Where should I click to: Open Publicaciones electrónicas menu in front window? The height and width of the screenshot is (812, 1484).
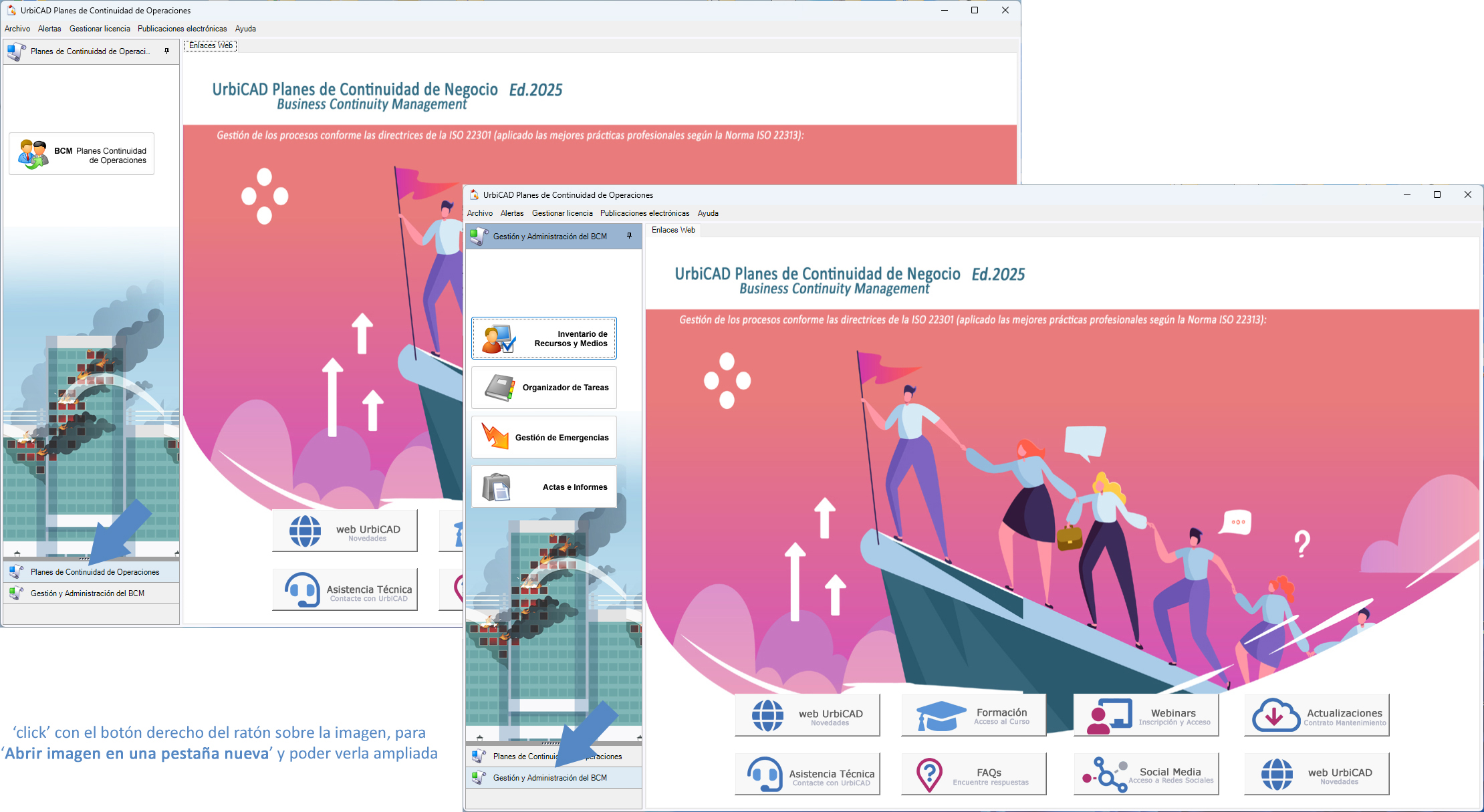pyautogui.click(x=644, y=213)
